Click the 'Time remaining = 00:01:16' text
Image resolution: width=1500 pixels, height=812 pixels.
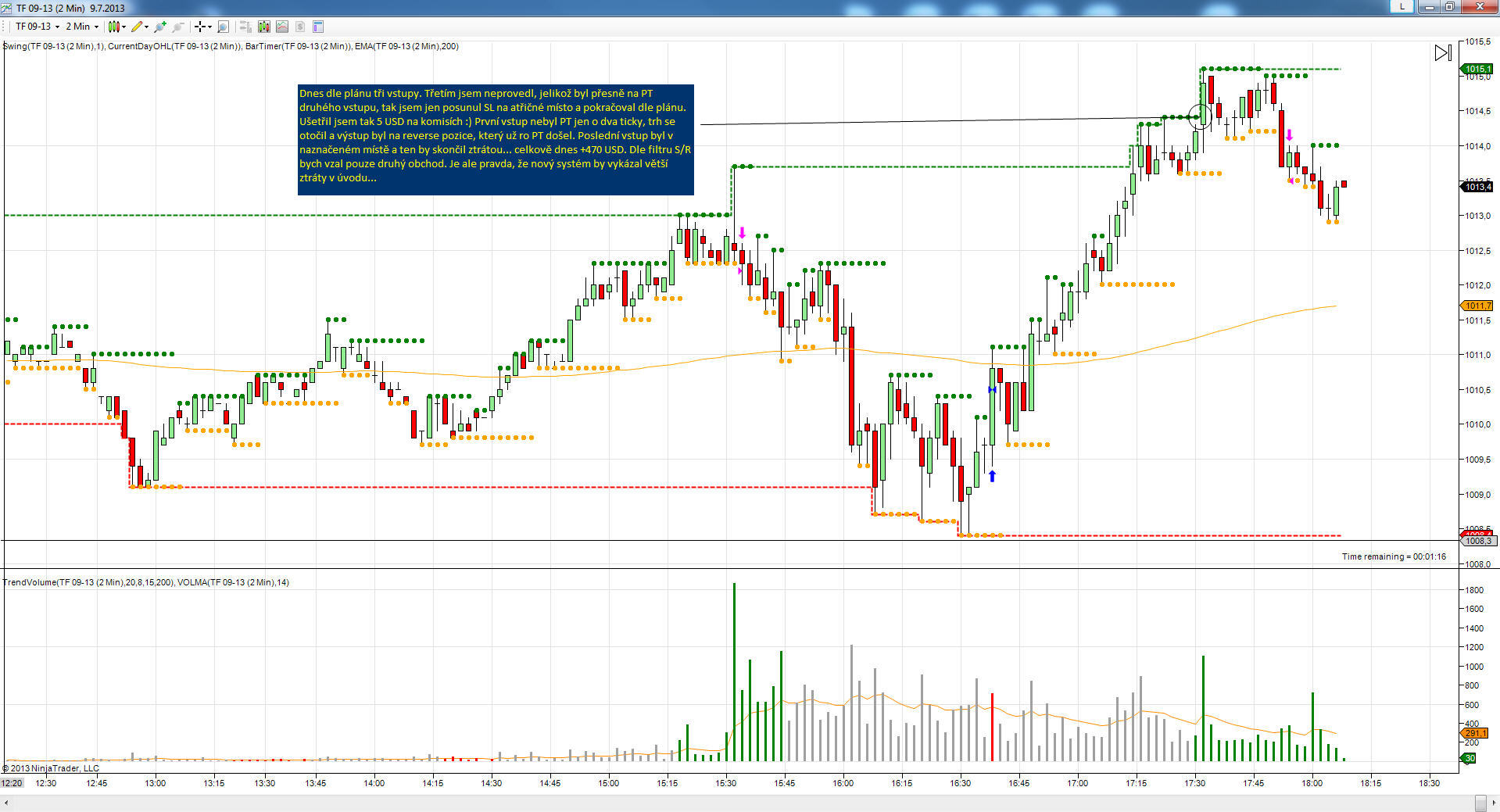pyautogui.click(x=1394, y=556)
